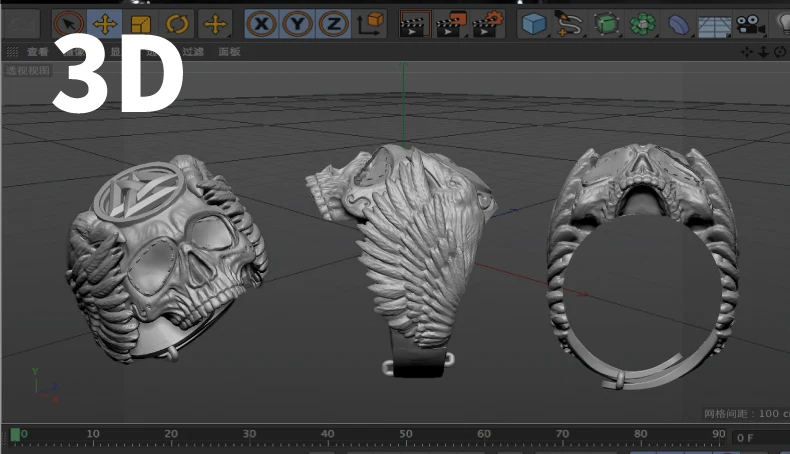Click the 0 F current frame field
The image size is (790, 454).
[761, 438]
